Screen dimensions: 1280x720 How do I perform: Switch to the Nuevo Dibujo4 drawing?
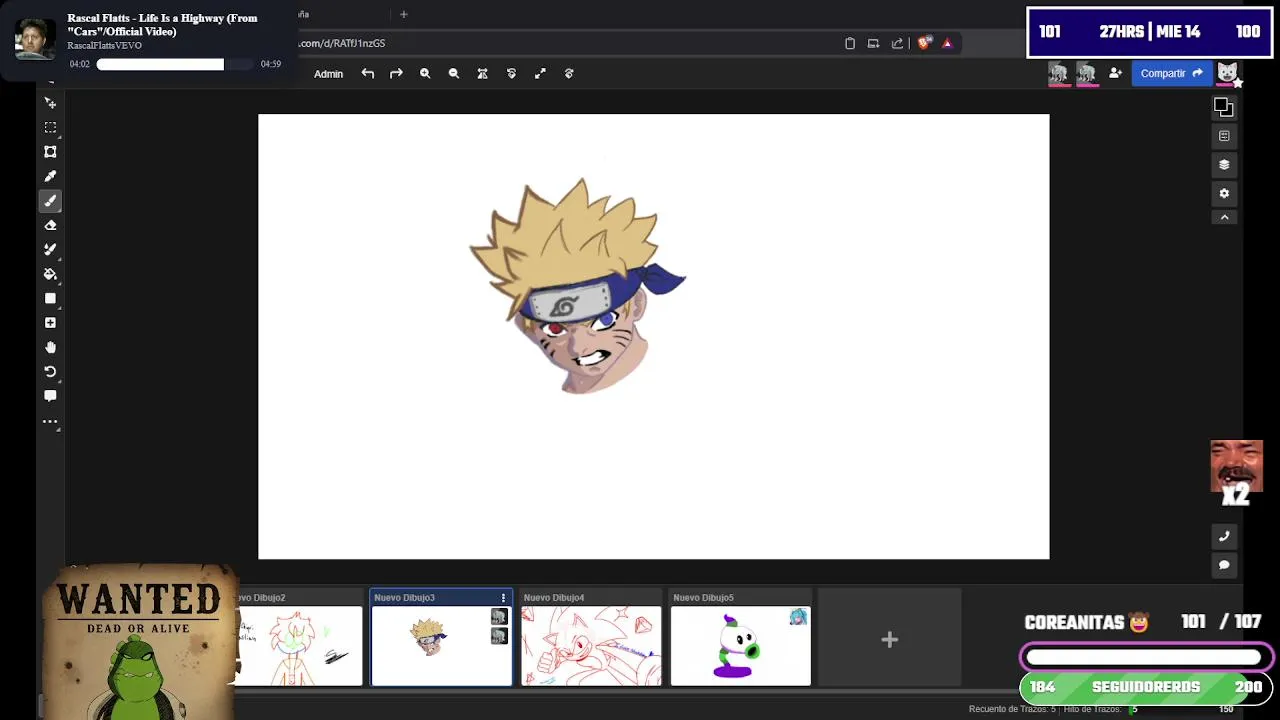coord(591,646)
